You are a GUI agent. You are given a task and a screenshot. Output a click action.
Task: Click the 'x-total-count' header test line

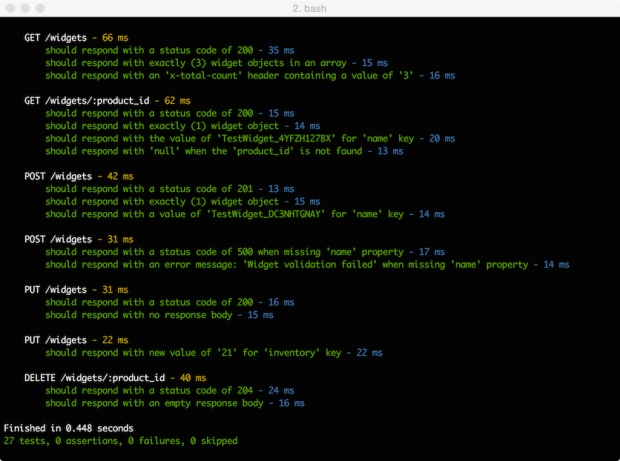coord(250,76)
